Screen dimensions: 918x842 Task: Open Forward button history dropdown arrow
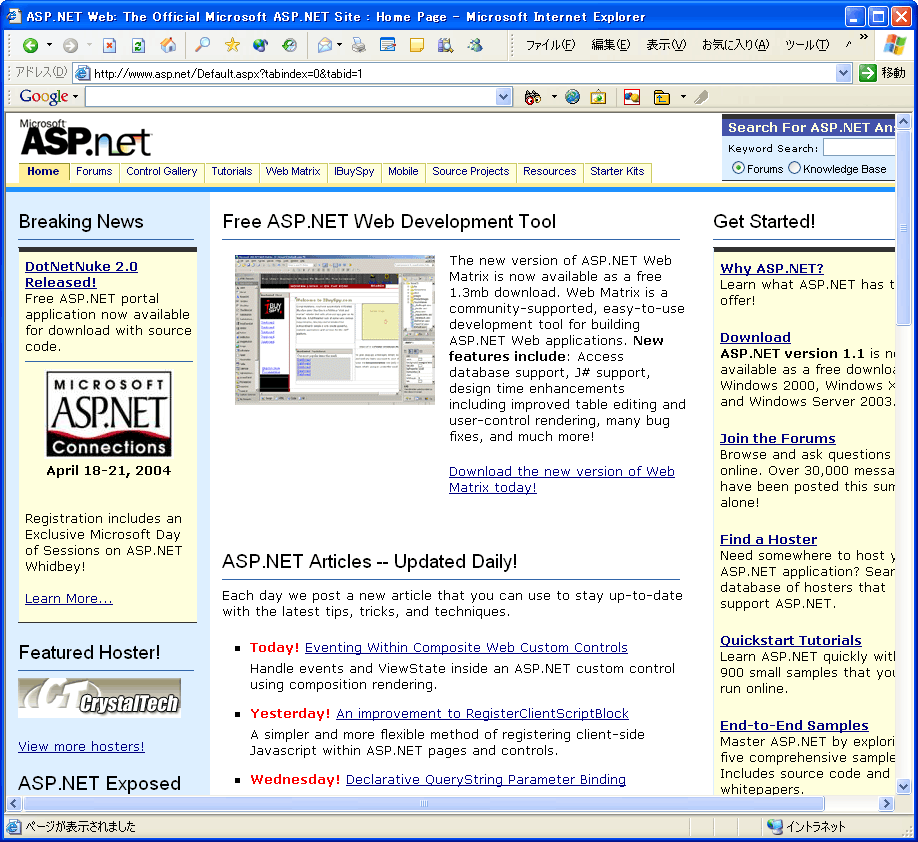click(89, 45)
